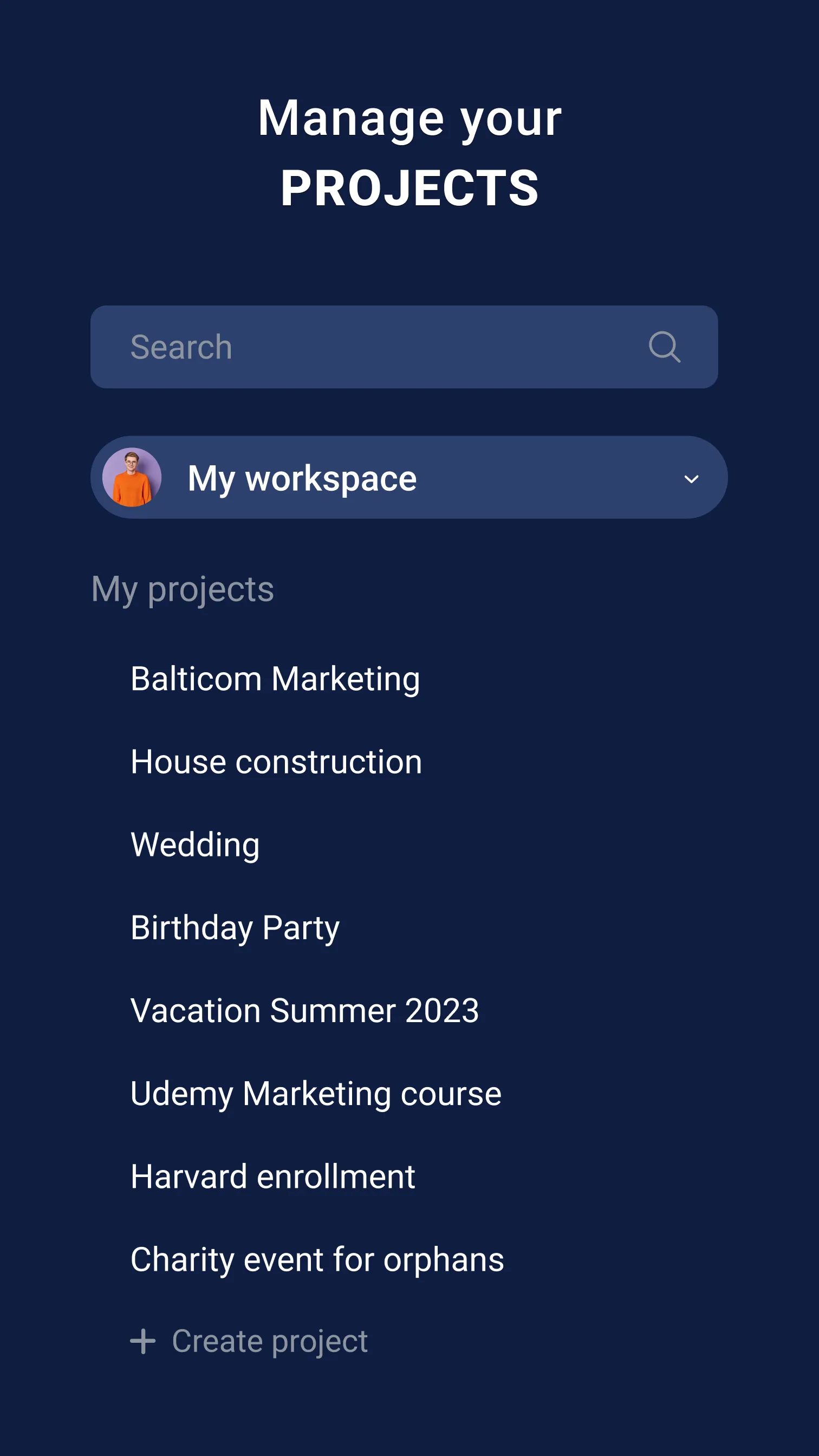Open the House construction project

pyautogui.click(x=276, y=762)
